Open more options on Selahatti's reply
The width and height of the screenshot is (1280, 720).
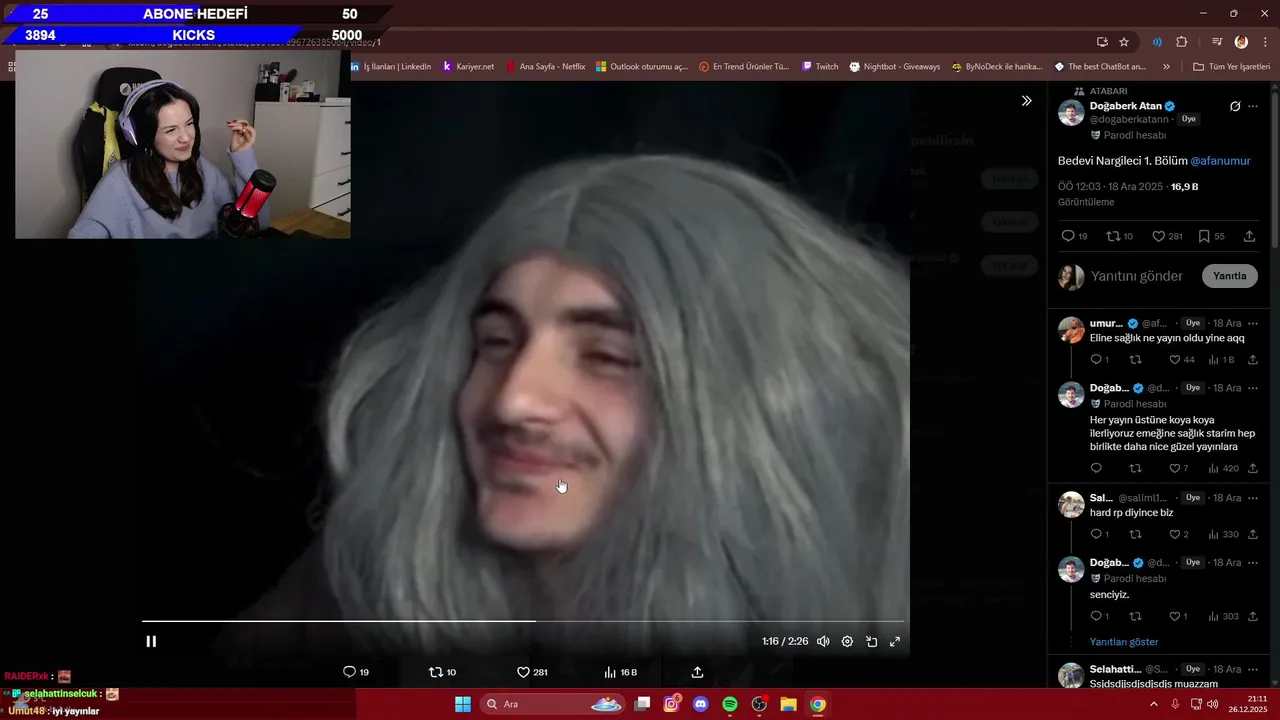[1253, 669]
